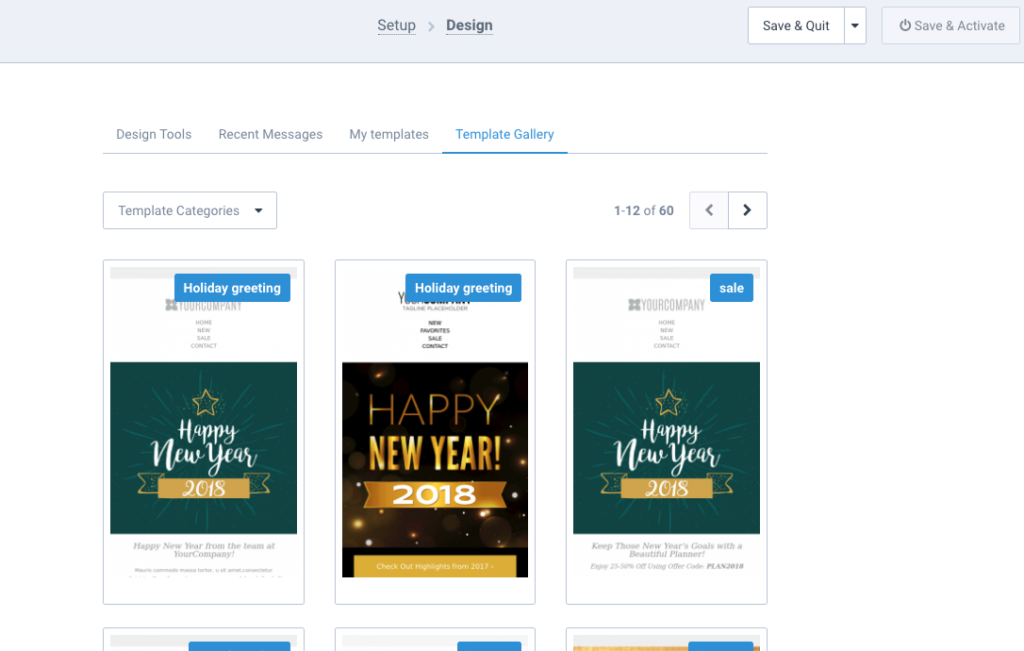Go to next page of templates

748,210
